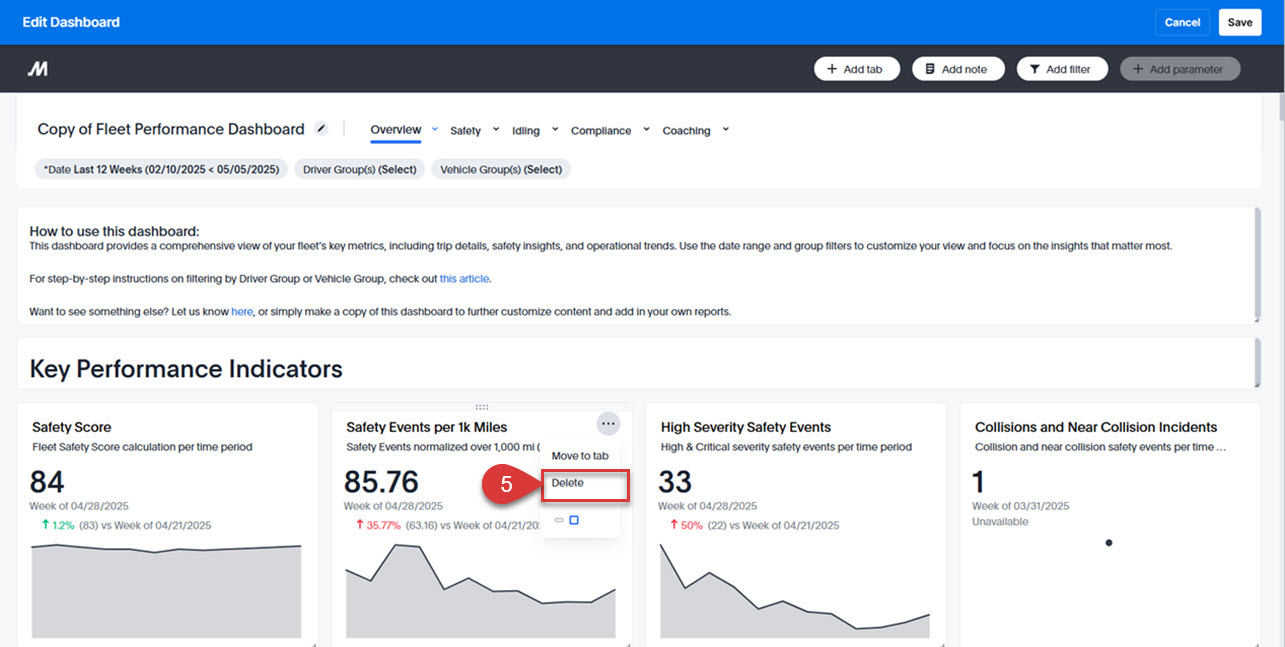Click the data point in Collisions chart
The image size is (1285, 647).
pyautogui.click(x=1109, y=543)
